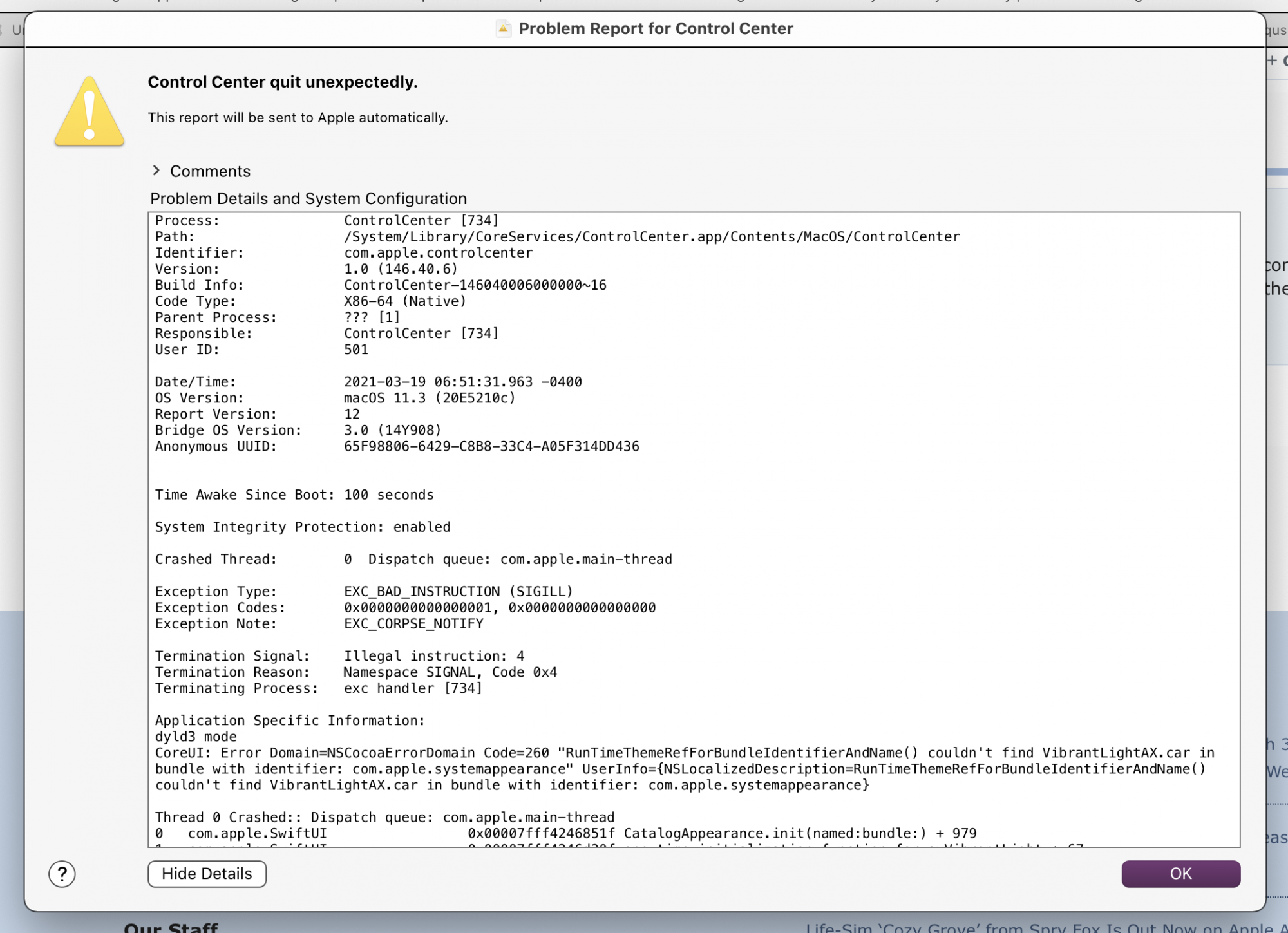Click the Anonymous UUID value in report

click(x=491, y=446)
